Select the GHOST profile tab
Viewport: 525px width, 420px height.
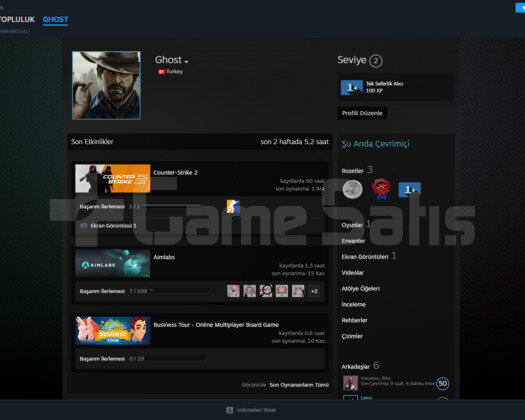[55, 19]
